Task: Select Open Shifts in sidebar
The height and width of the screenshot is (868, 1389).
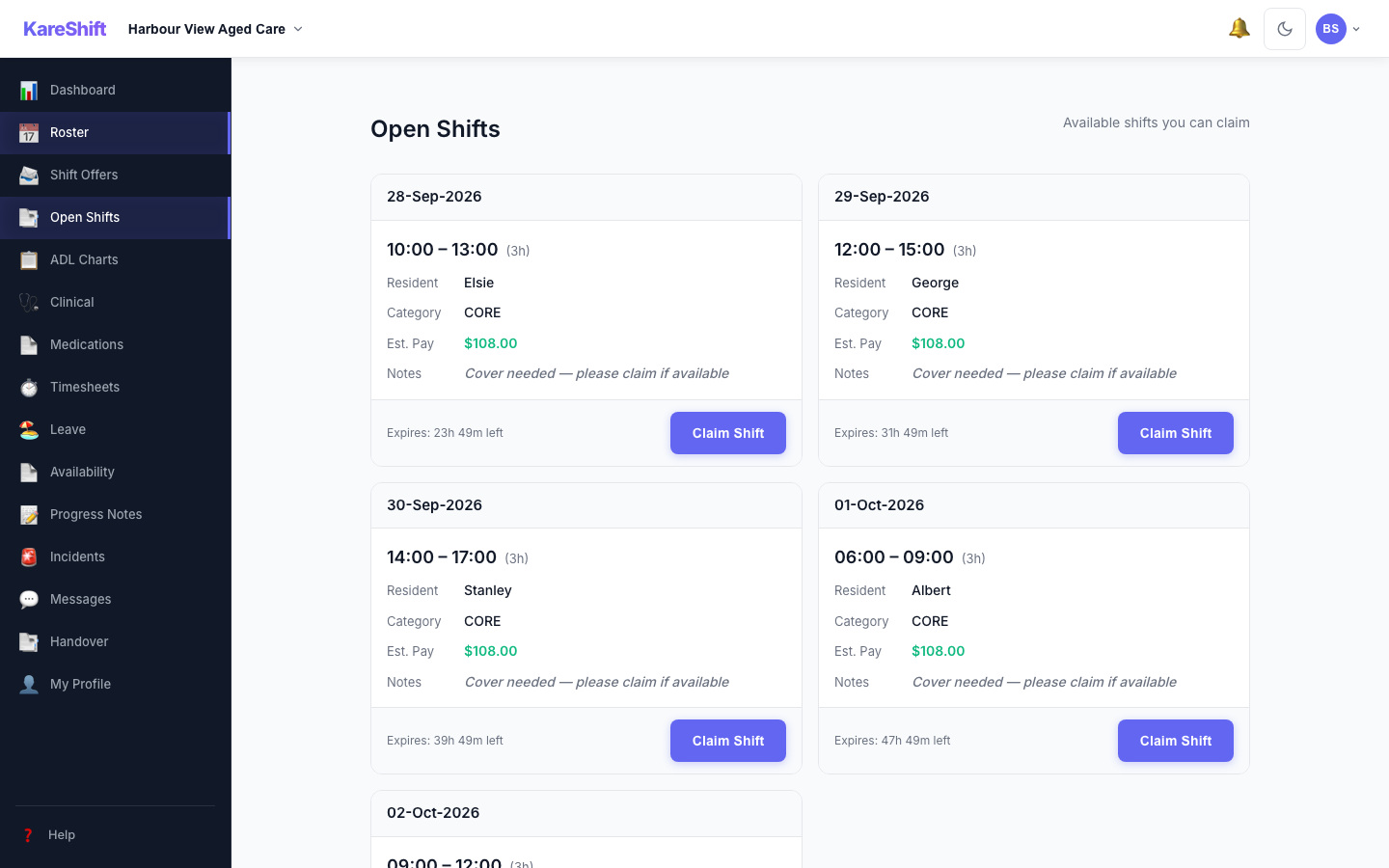Action: (x=116, y=217)
